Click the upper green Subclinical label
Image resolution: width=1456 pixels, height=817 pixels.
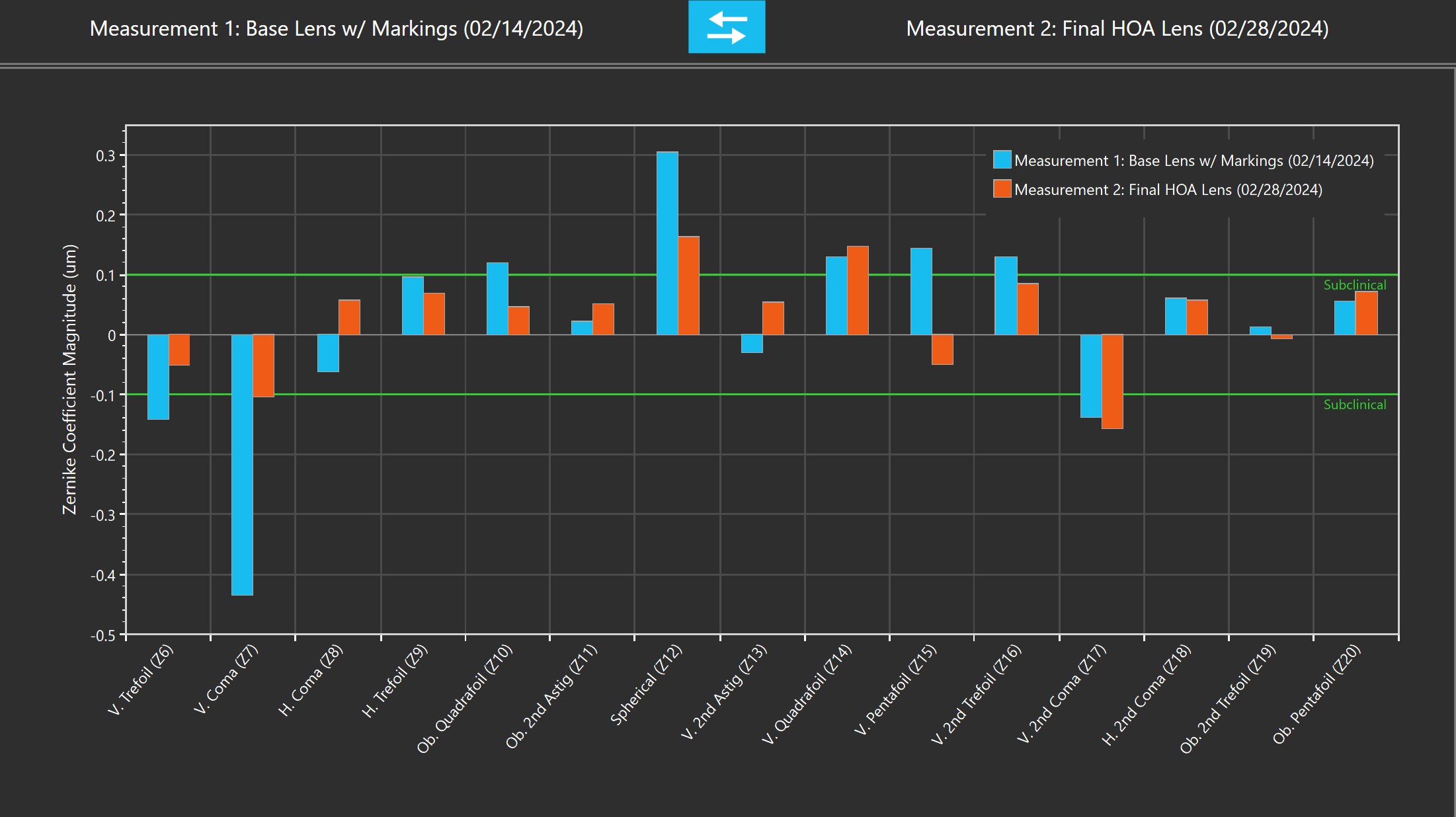pos(1354,285)
